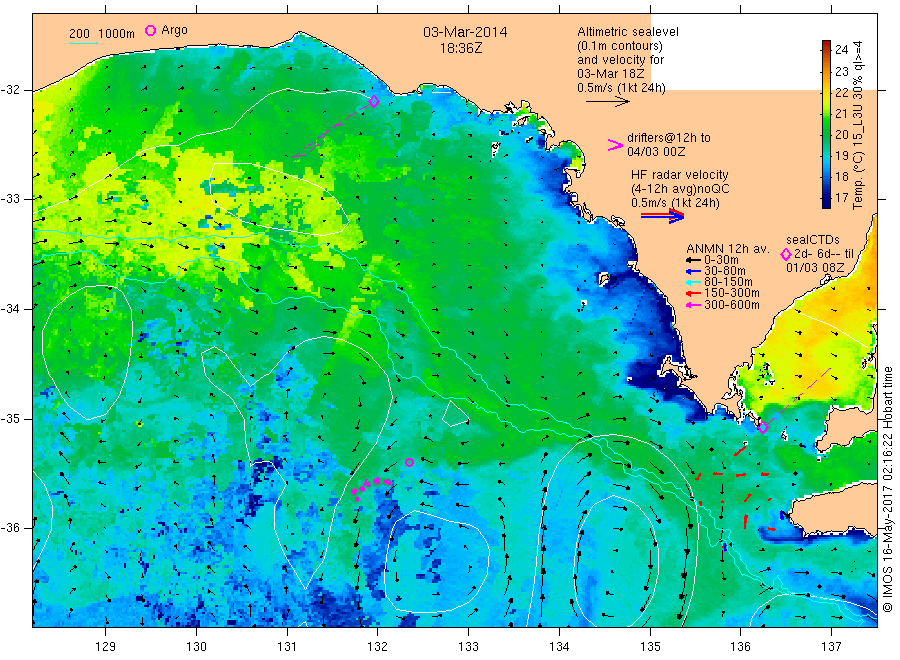
Task: Click the Argo circle symbol in the legend
Action: pos(150,30)
